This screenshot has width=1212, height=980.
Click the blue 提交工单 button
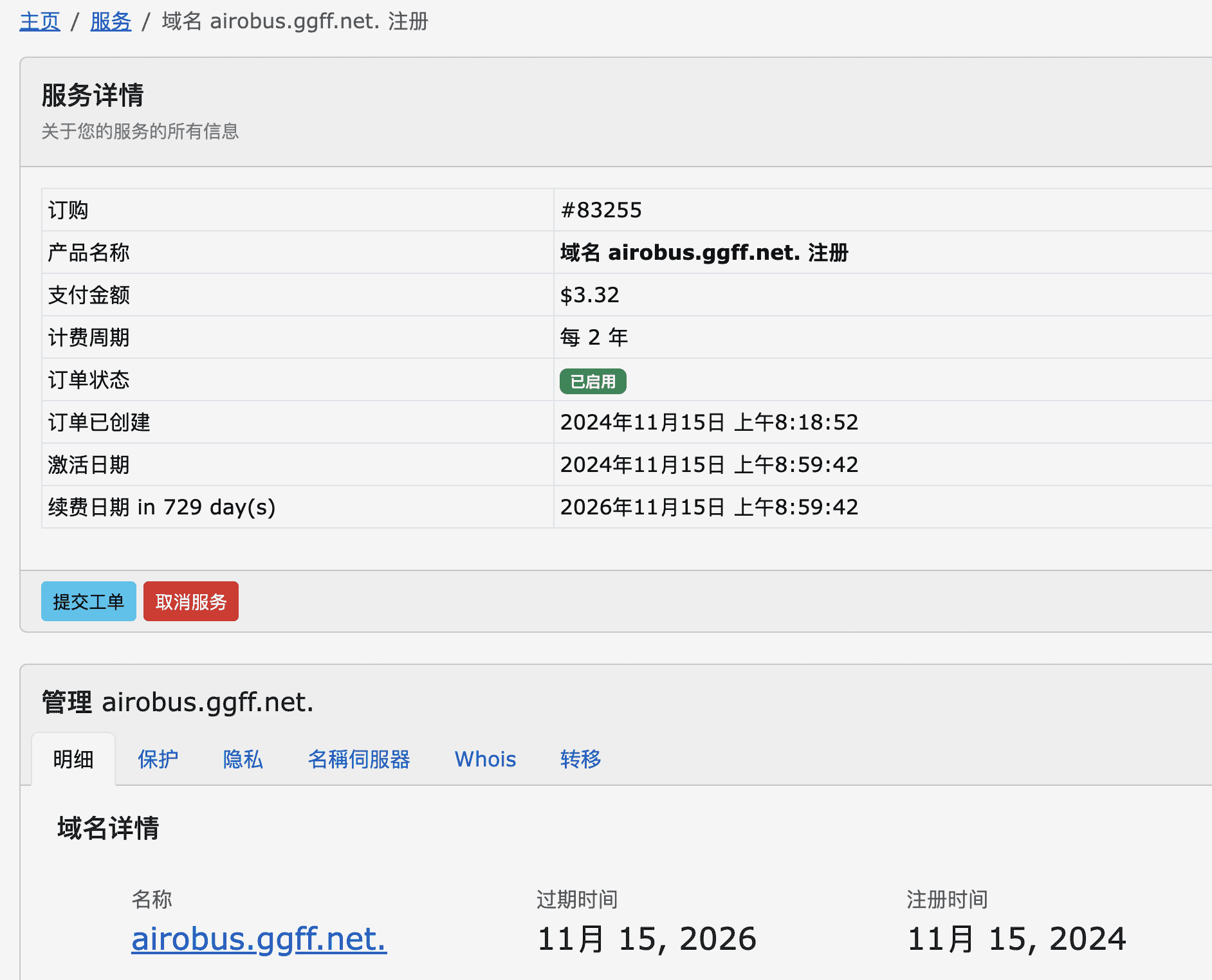89,601
